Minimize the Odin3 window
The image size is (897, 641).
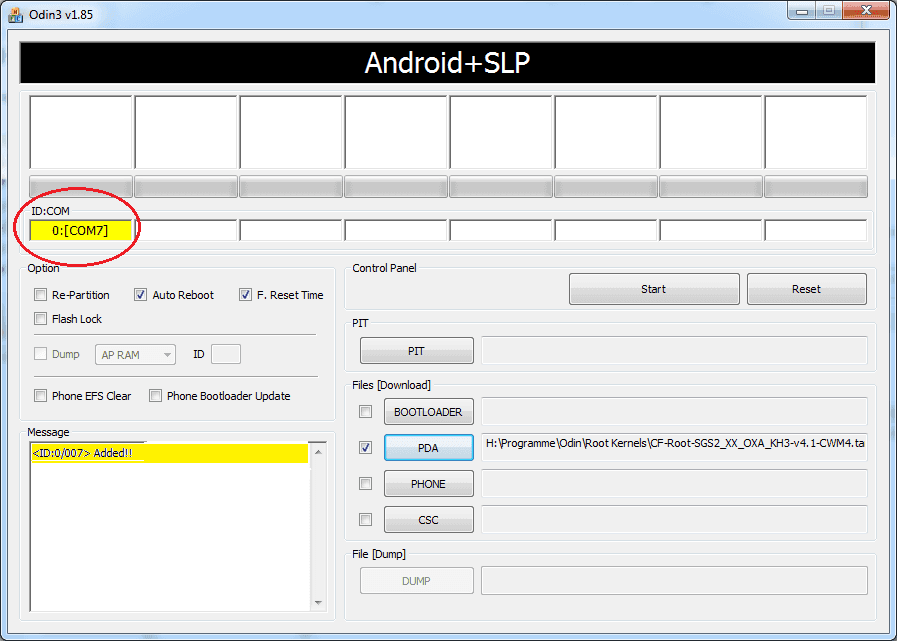802,11
